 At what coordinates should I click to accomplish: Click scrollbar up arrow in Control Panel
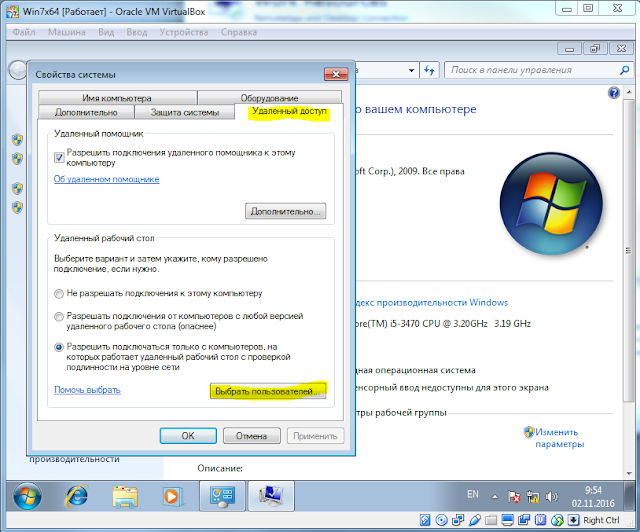click(629, 92)
